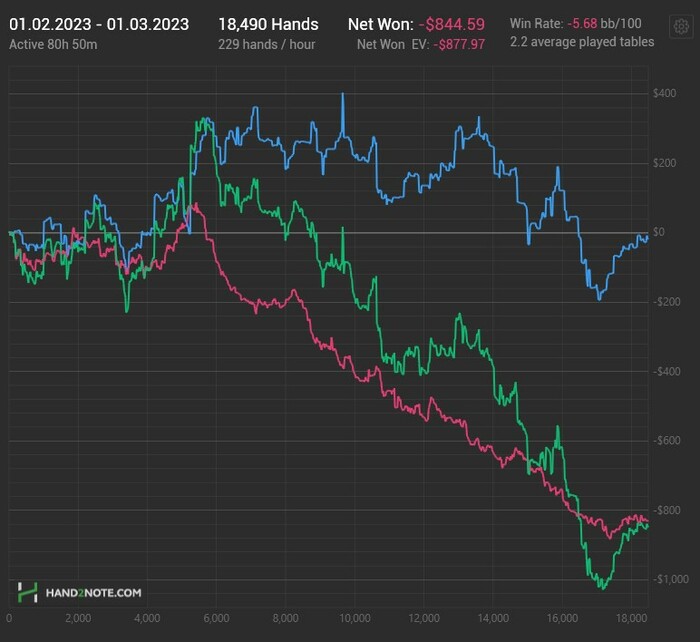The width and height of the screenshot is (700, 642).
Task: Click the $0 y-axis label
Action: (x=659, y=232)
